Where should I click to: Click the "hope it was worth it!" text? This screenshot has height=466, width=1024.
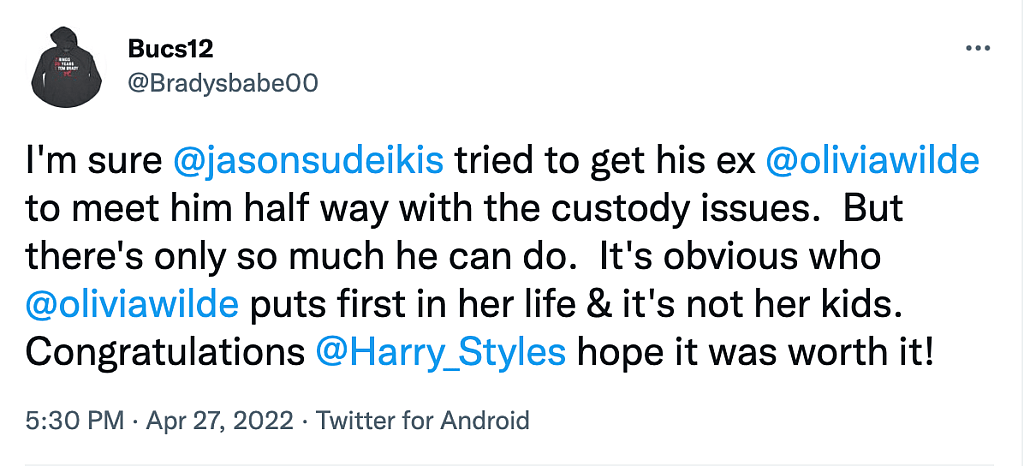[x=755, y=352]
